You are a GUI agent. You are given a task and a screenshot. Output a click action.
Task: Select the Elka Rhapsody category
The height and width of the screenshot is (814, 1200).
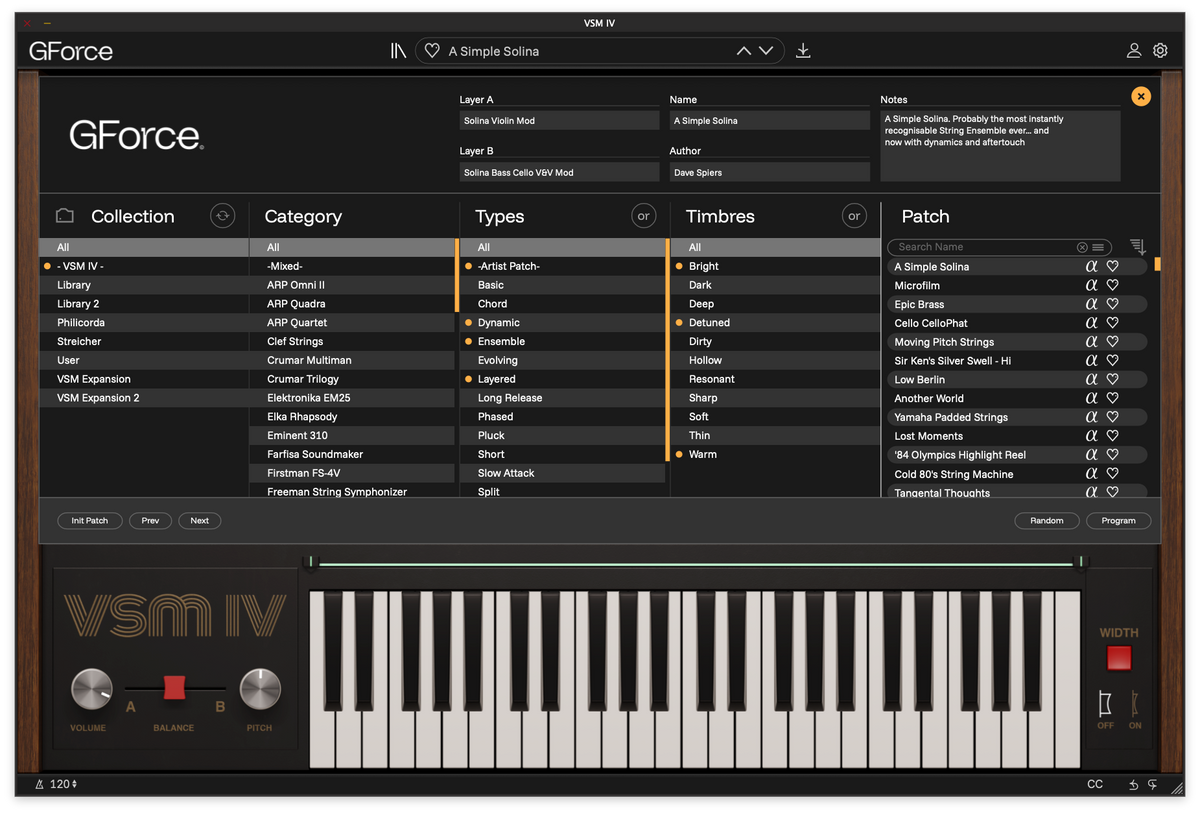(x=352, y=417)
